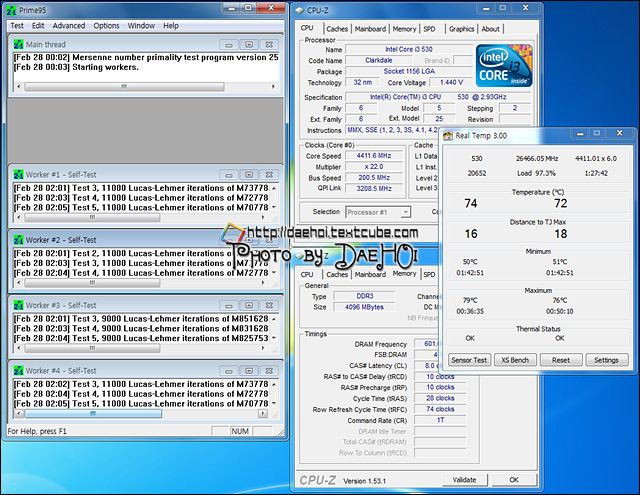Image resolution: width=640 pixels, height=495 pixels.
Task: Click Worker #1 horizontal scrollbar thumb
Action: (x=92, y=218)
